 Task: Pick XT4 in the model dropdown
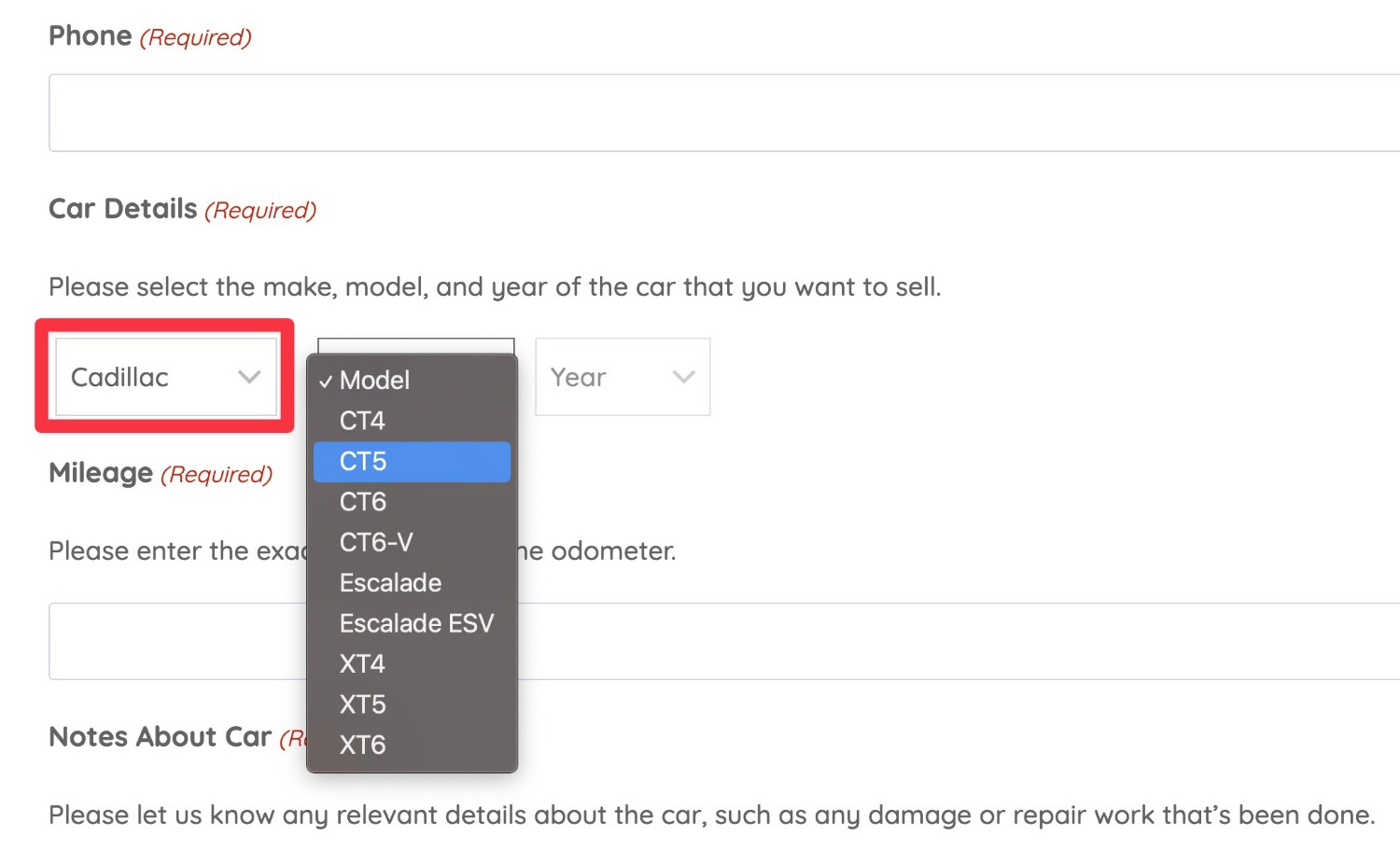coord(412,664)
